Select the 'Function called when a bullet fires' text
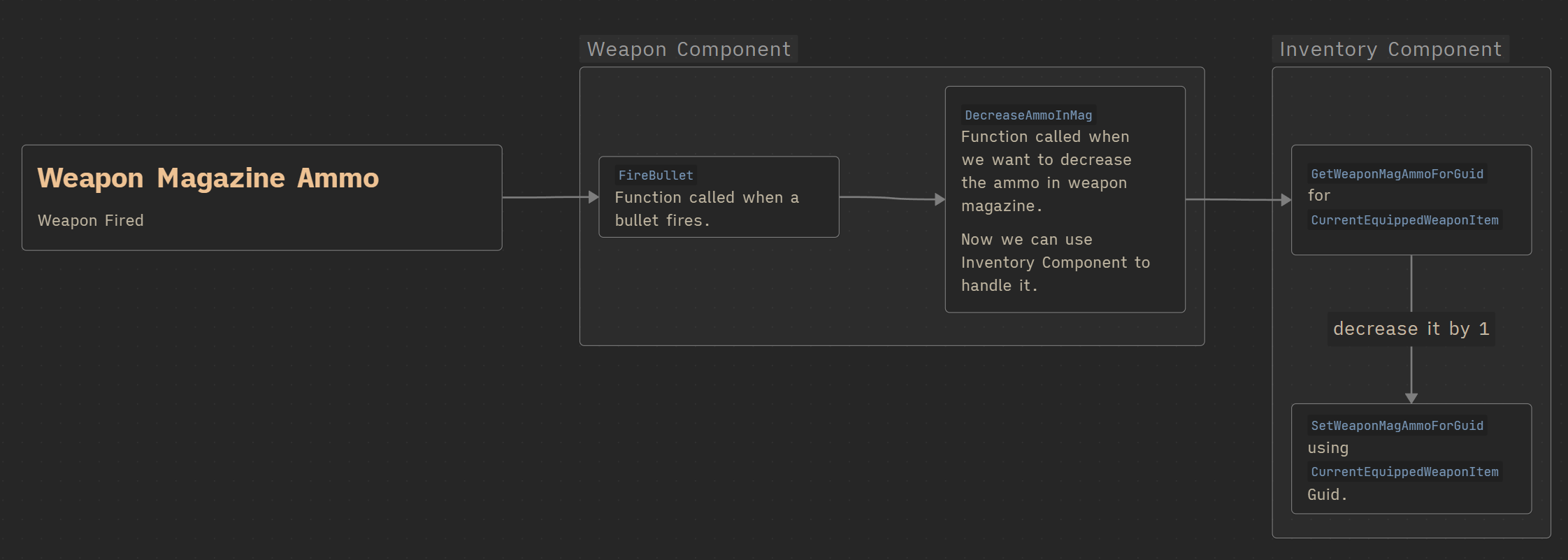The image size is (1568, 560). [x=706, y=209]
